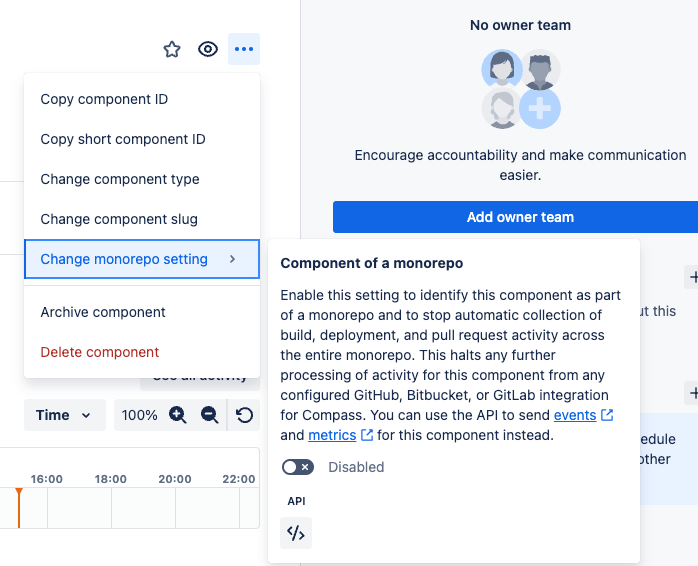Close the three-dot more actions menu
Screen dimensions: 698x566
(x=244, y=49)
